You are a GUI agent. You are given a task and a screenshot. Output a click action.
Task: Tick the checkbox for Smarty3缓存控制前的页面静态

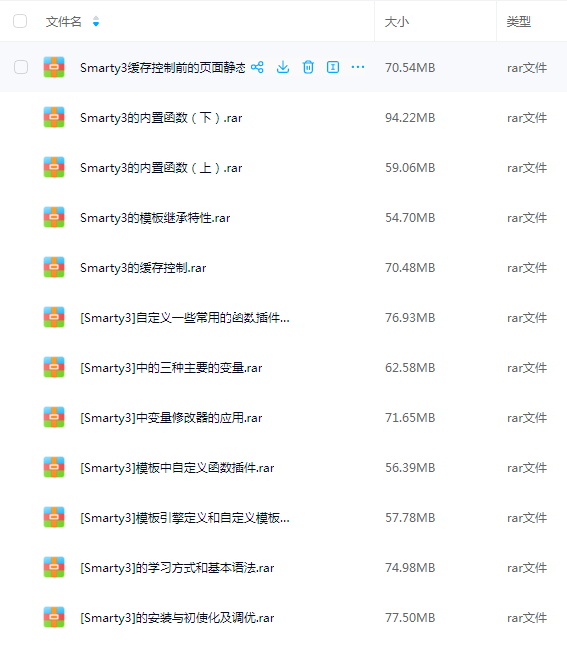(21, 67)
